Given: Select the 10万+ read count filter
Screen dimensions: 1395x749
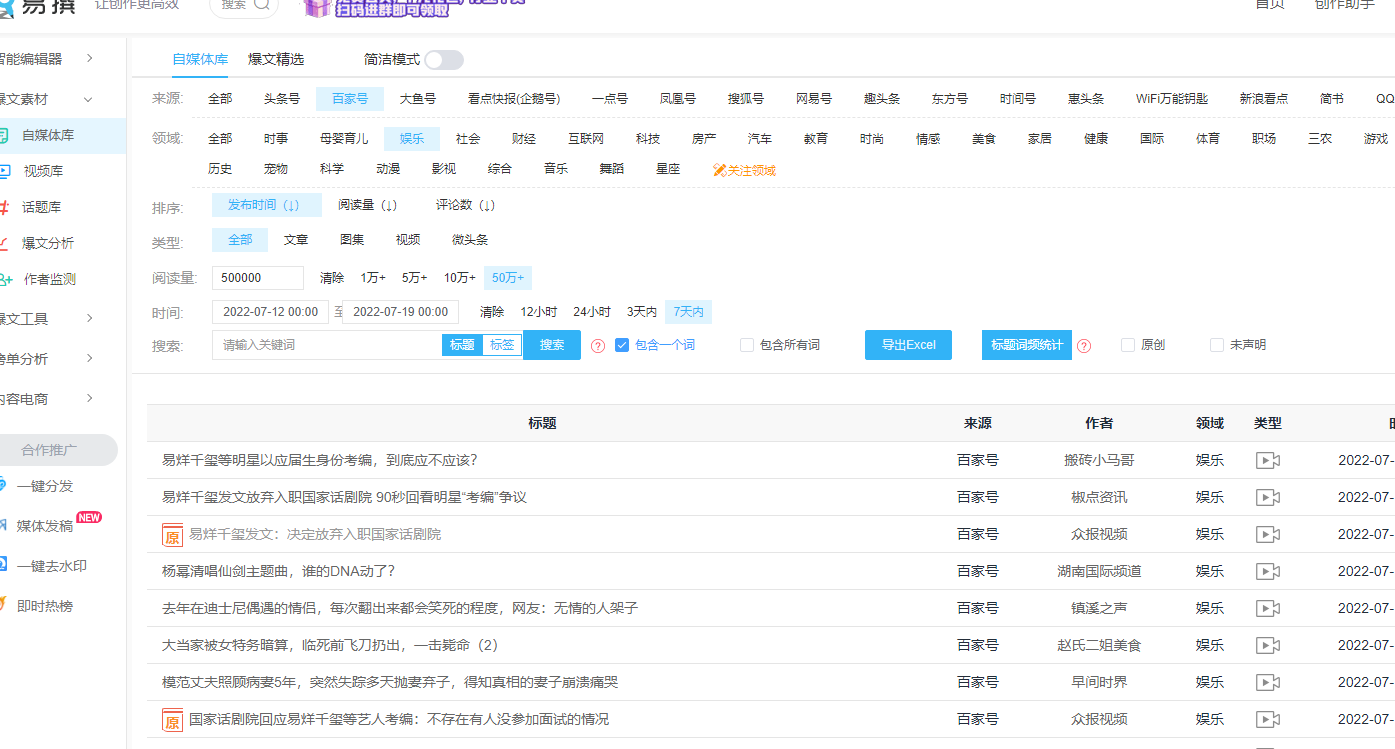Looking at the screenshot, I should coord(460,278).
